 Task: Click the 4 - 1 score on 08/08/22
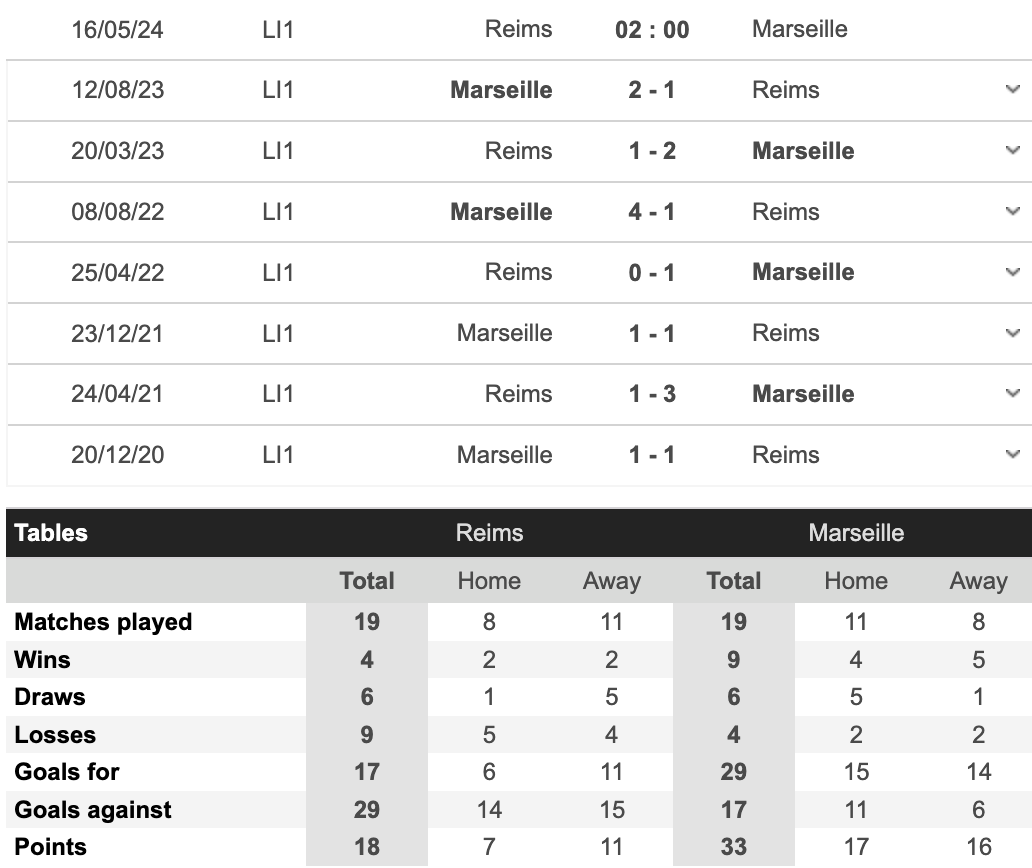(x=652, y=212)
